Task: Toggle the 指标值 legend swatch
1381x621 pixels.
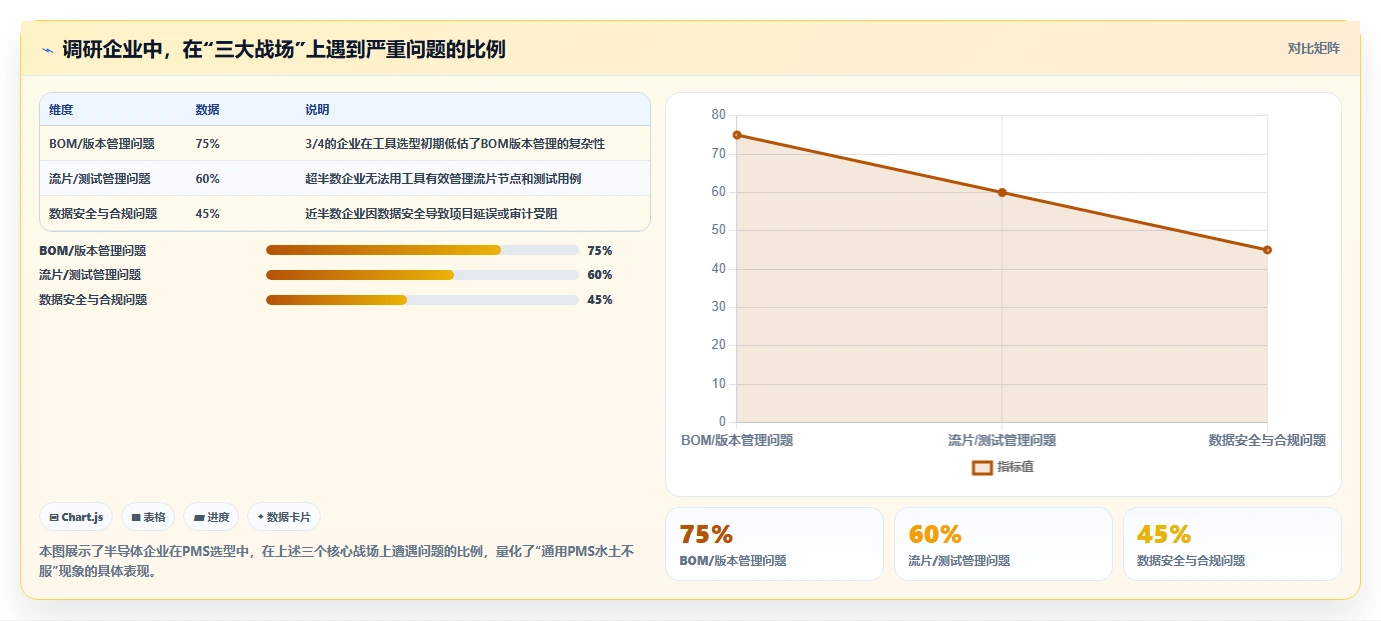Action: click(982, 467)
